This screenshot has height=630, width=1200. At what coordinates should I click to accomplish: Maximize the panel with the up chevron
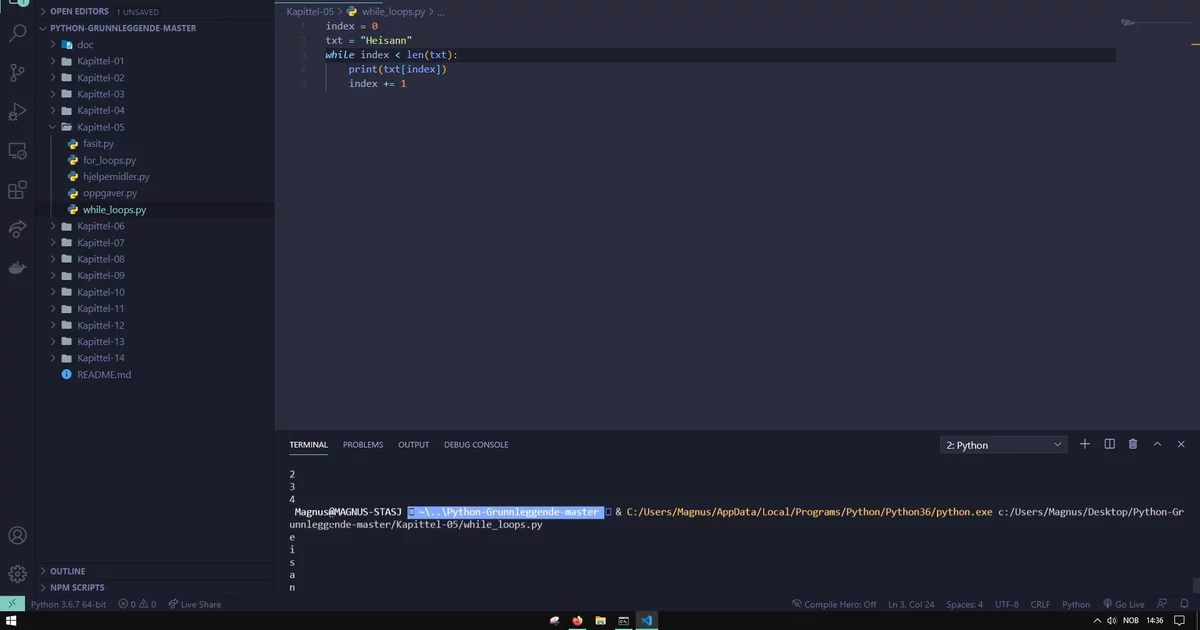pos(1157,444)
